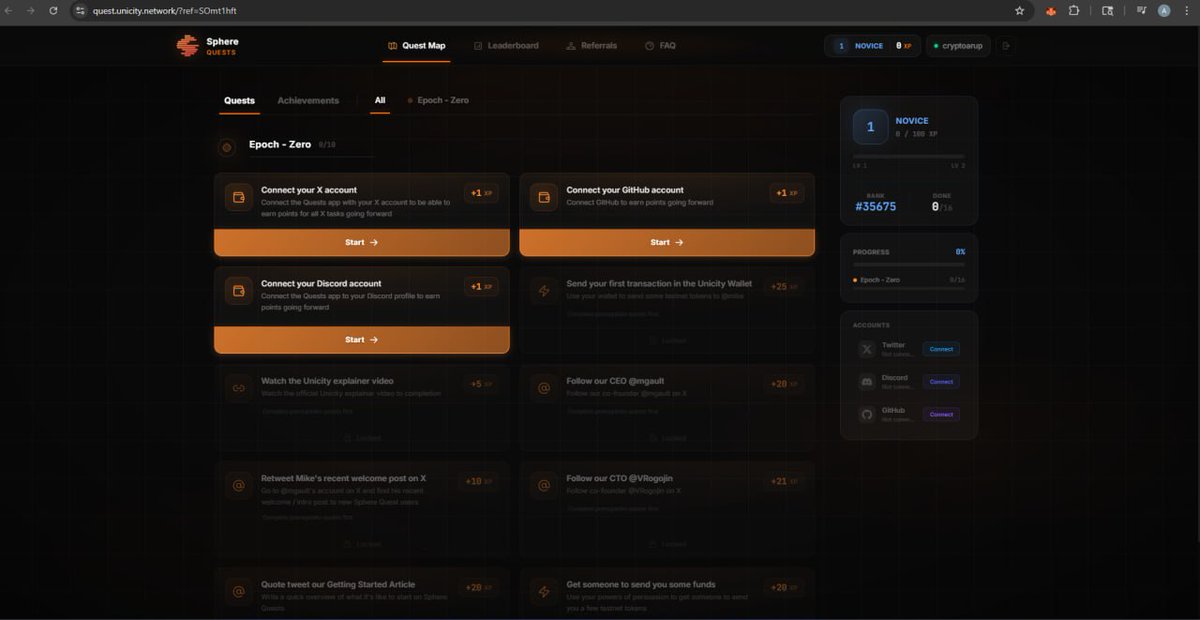Select the Quests tab

point(239,101)
